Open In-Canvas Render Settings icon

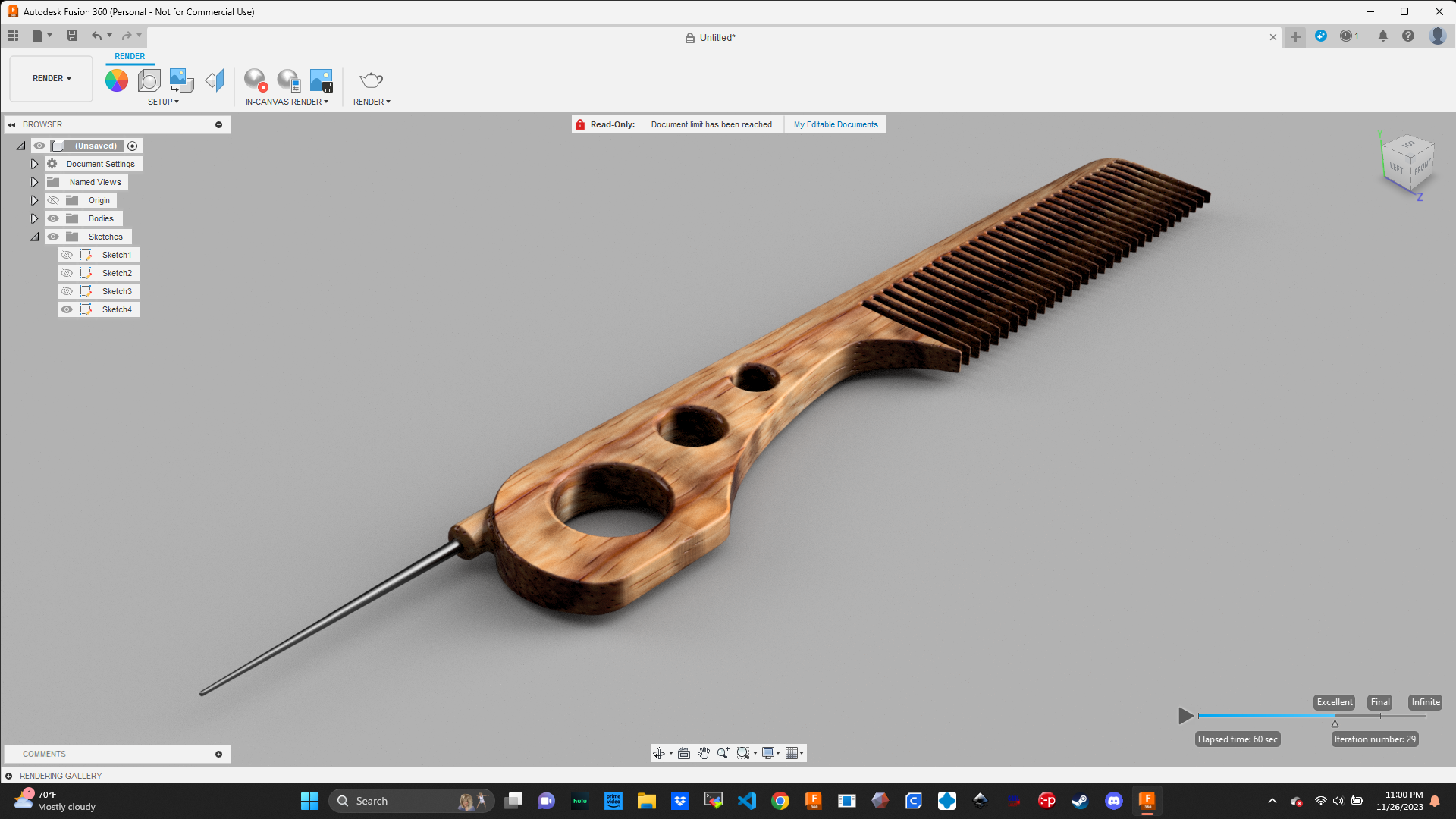point(289,80)
